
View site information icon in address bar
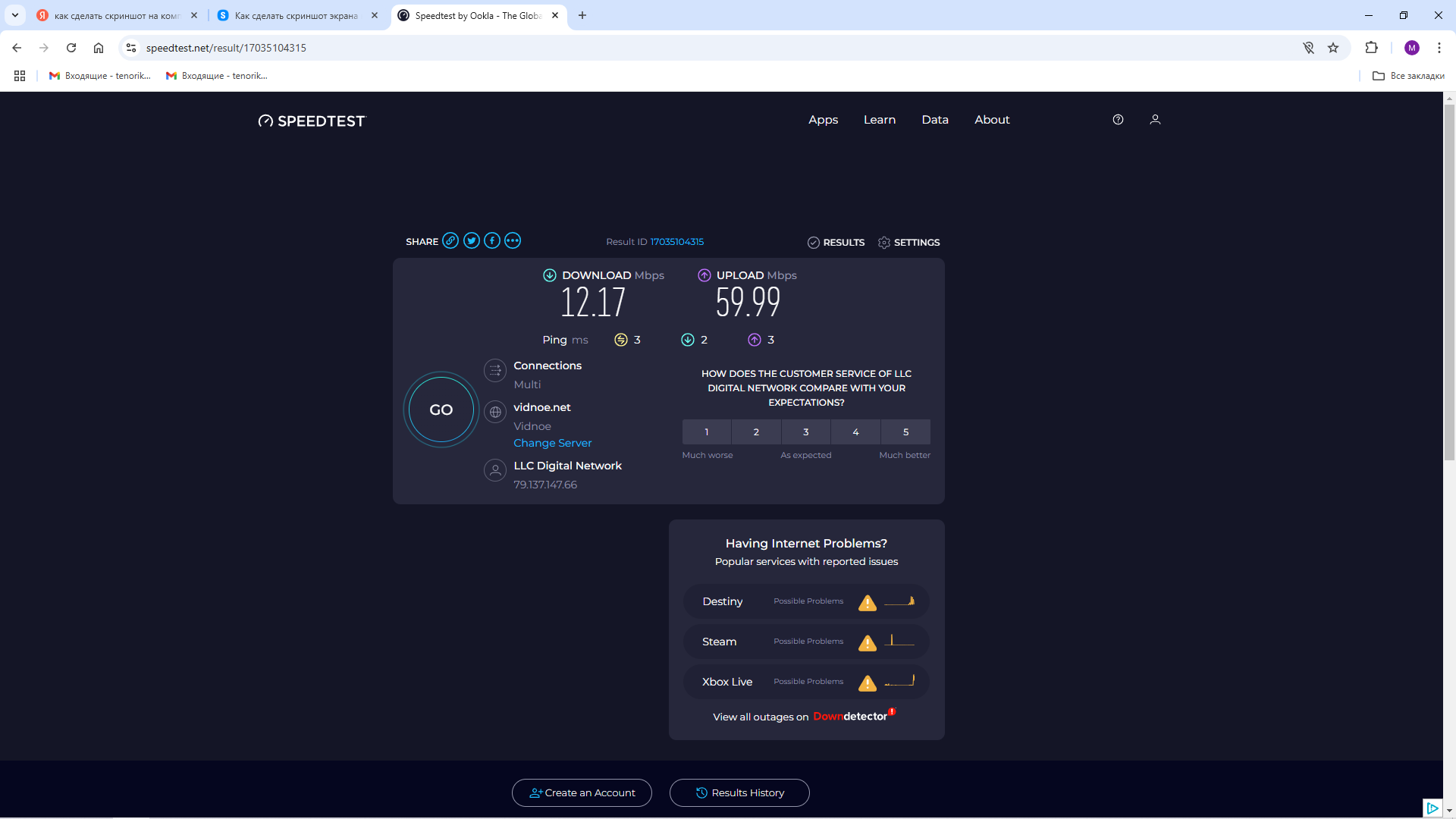131,48
